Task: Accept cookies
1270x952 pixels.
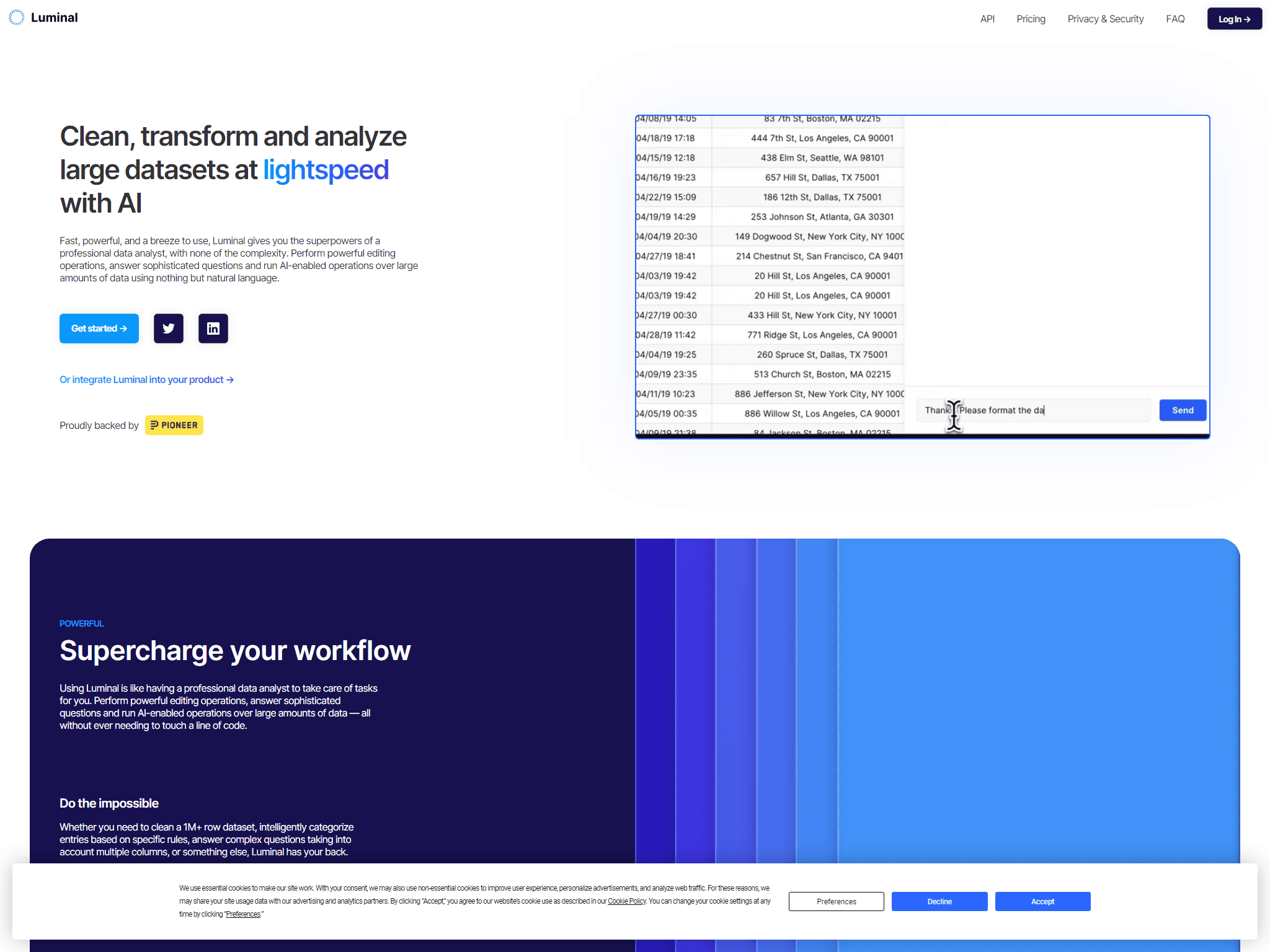Action: coord(1042,901)
